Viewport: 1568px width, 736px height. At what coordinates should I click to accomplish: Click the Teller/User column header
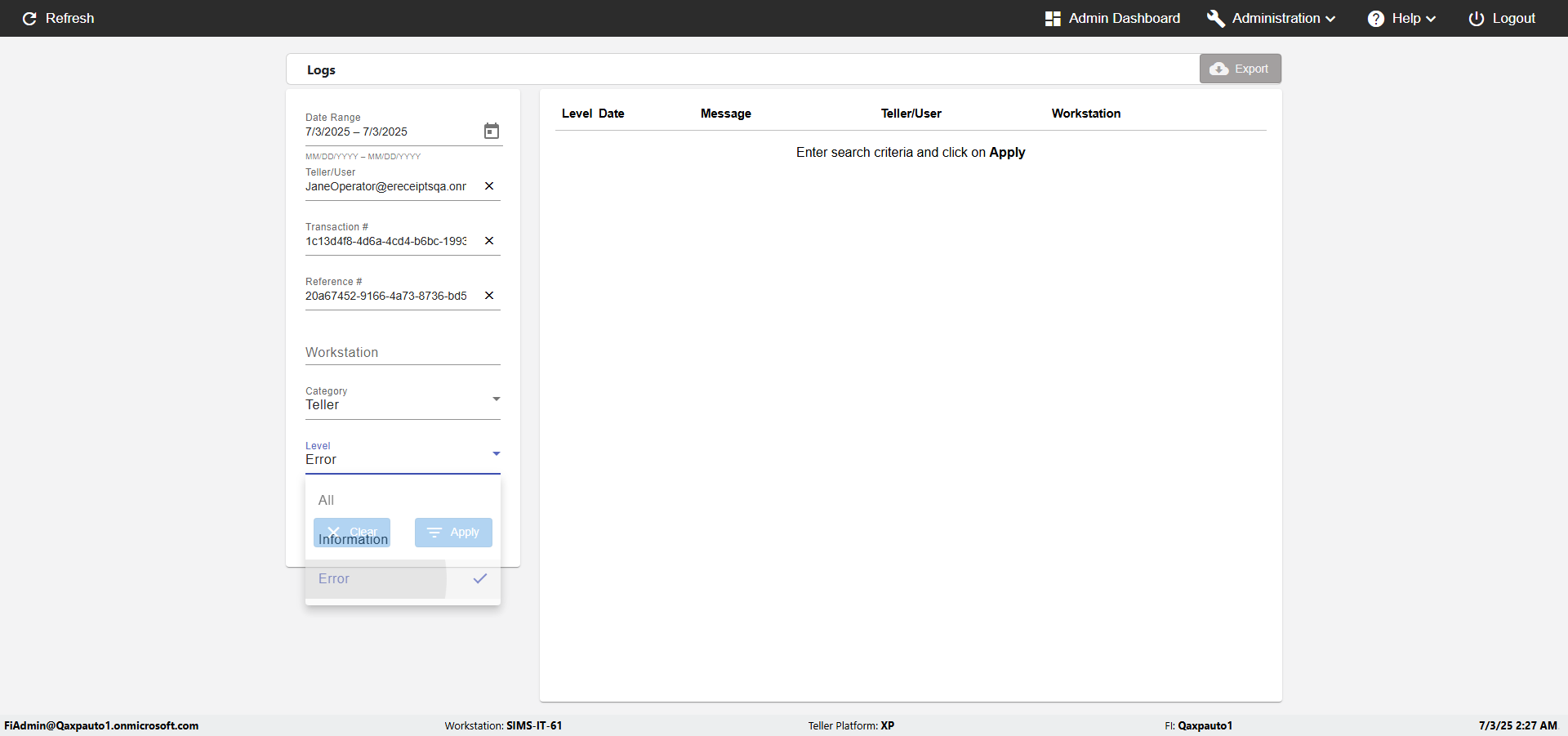[x=911, y=114]
